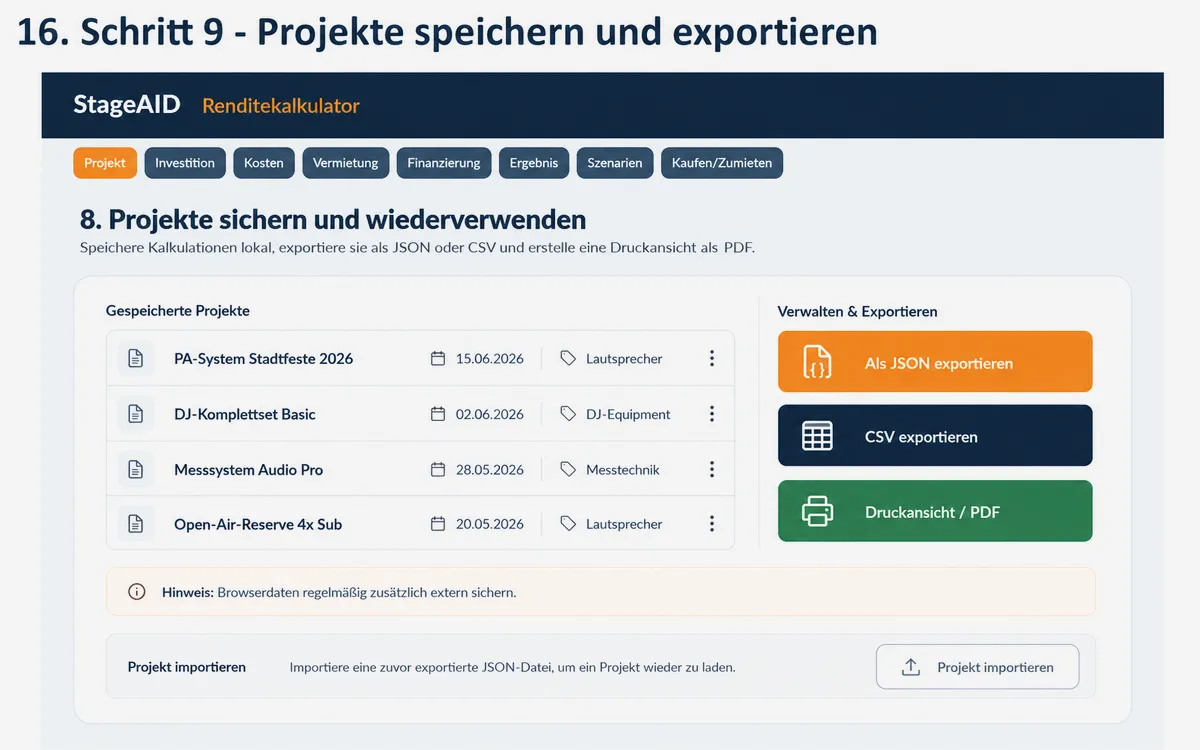The image size is (1200, 750).
Task: Click the Renditekalkulator title
Action: (281, 105)
